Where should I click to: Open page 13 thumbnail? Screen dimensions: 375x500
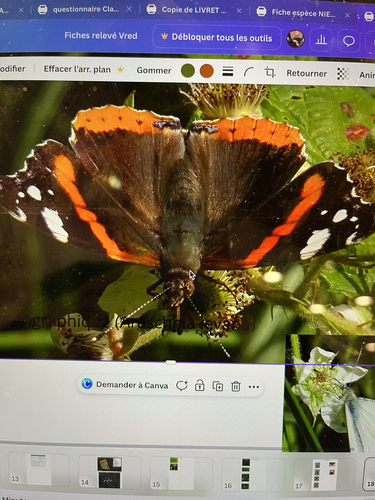(x=39, y=469)
